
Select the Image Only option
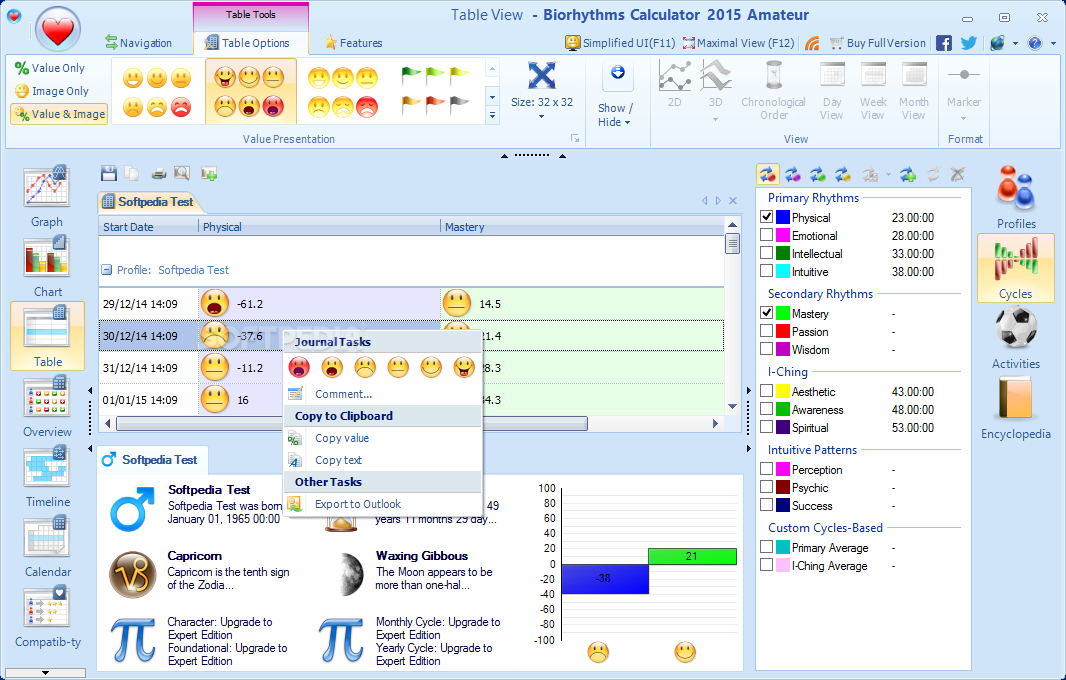(52, 91)
